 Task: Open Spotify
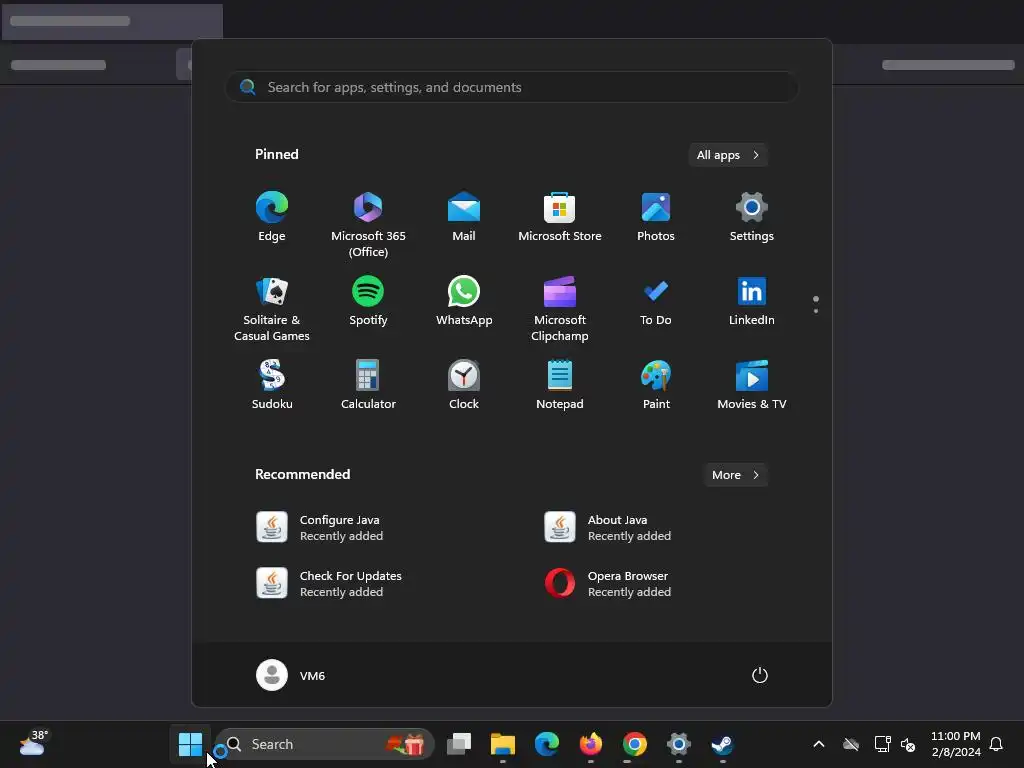click(368, 302)
